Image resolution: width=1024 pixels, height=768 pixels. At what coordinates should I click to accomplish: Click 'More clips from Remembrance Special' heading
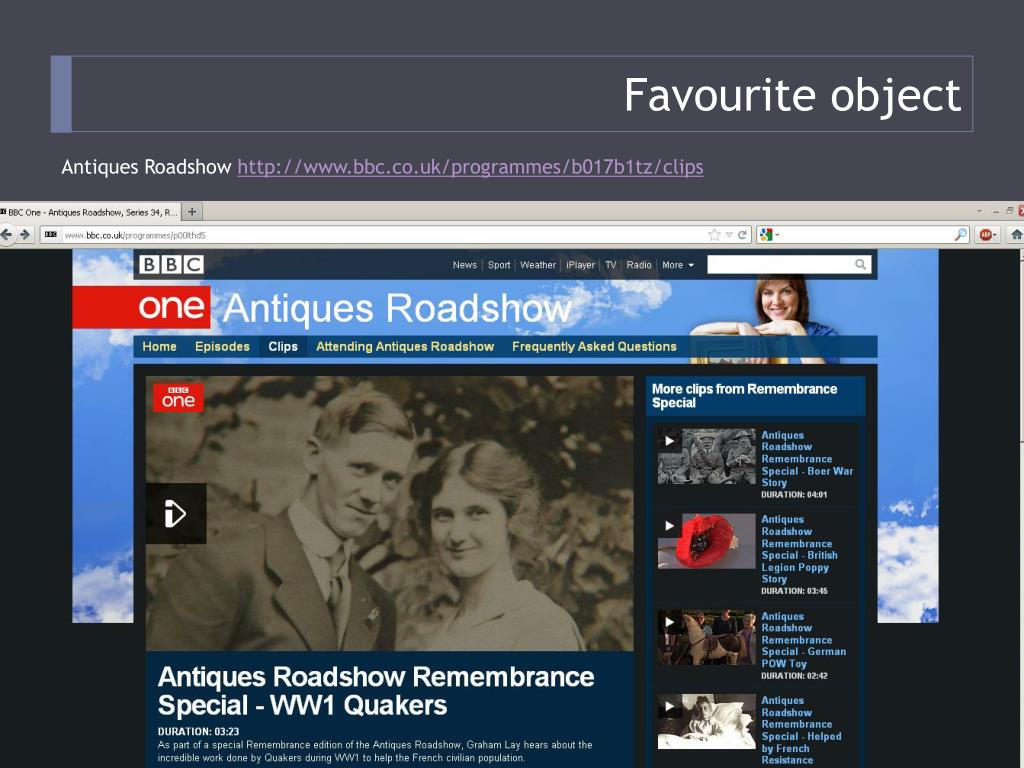(744, 396)
